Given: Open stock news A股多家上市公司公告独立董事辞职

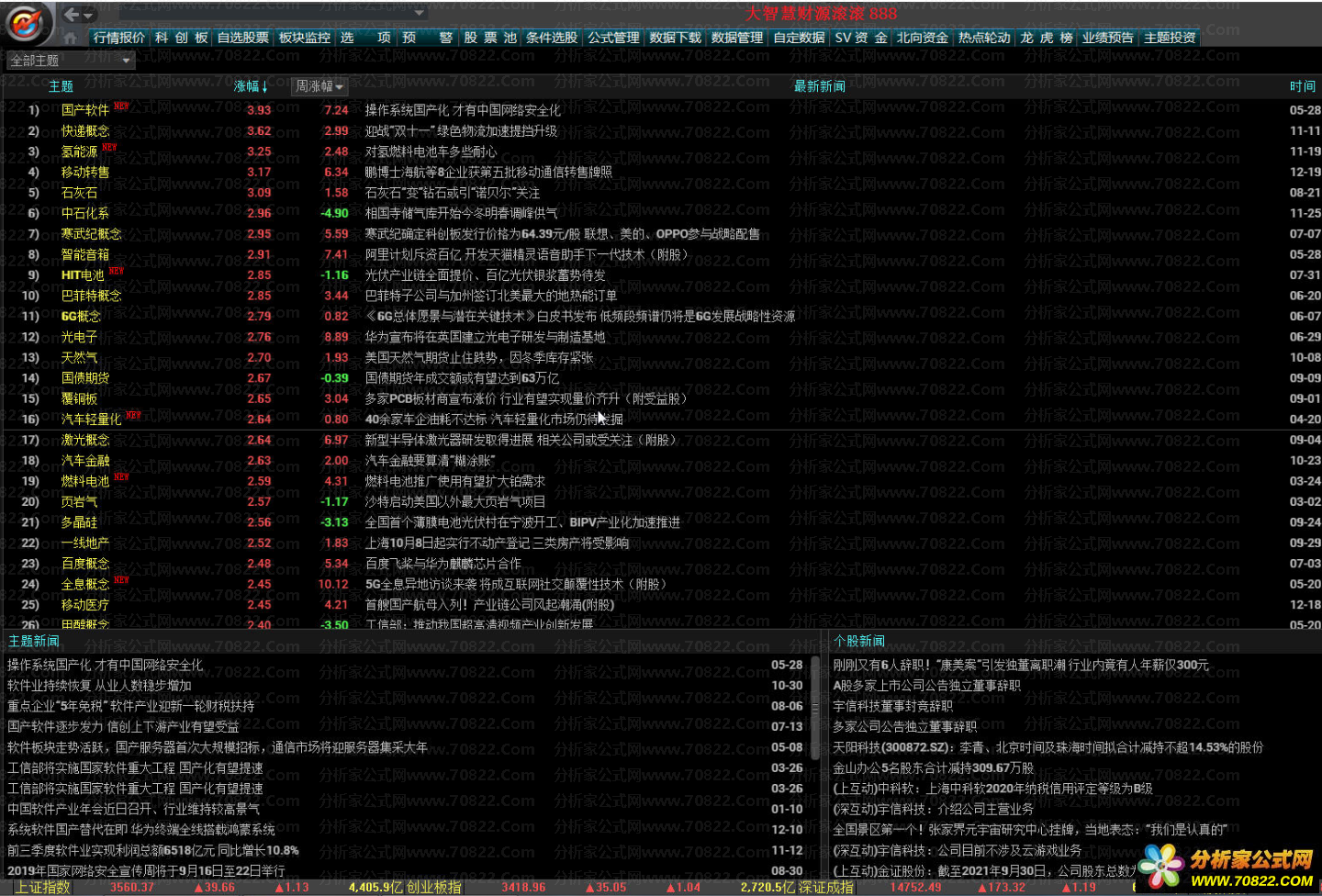Looking at the screenshot, I should [x=926, y=686].
